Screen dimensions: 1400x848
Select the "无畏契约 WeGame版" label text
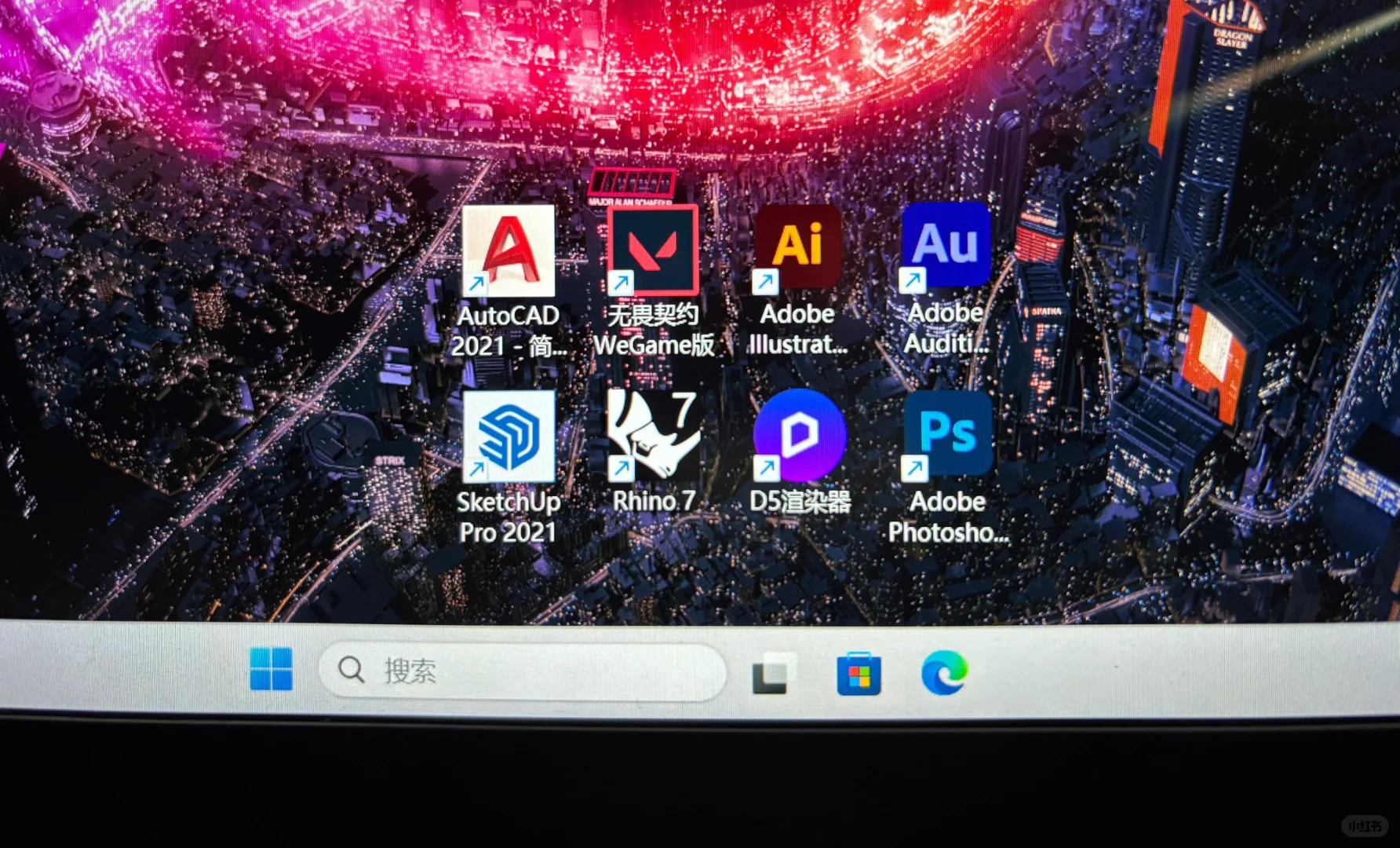(654, 330)
